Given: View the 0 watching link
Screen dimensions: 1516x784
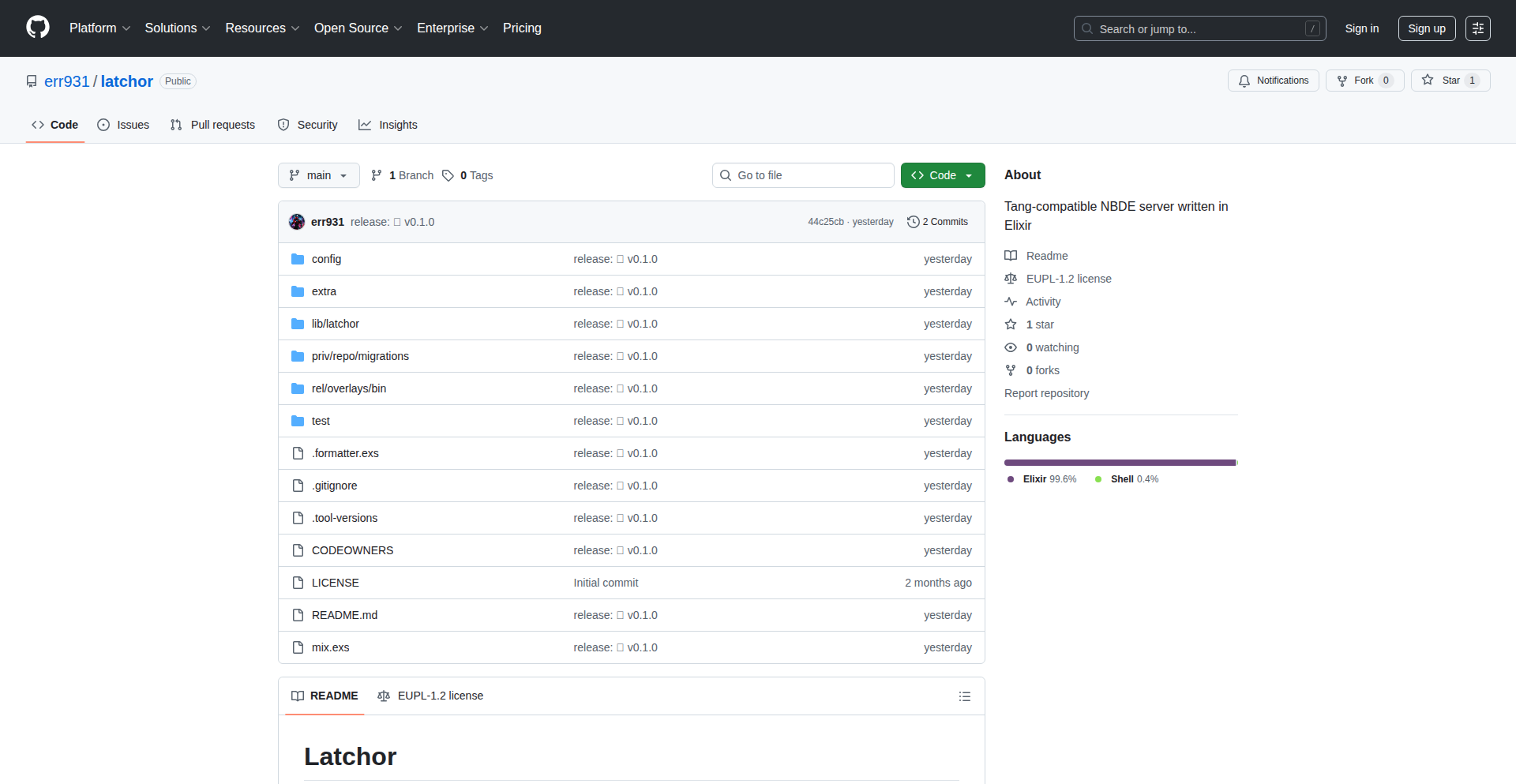Looking at the screenshot, I should 1042,347.
